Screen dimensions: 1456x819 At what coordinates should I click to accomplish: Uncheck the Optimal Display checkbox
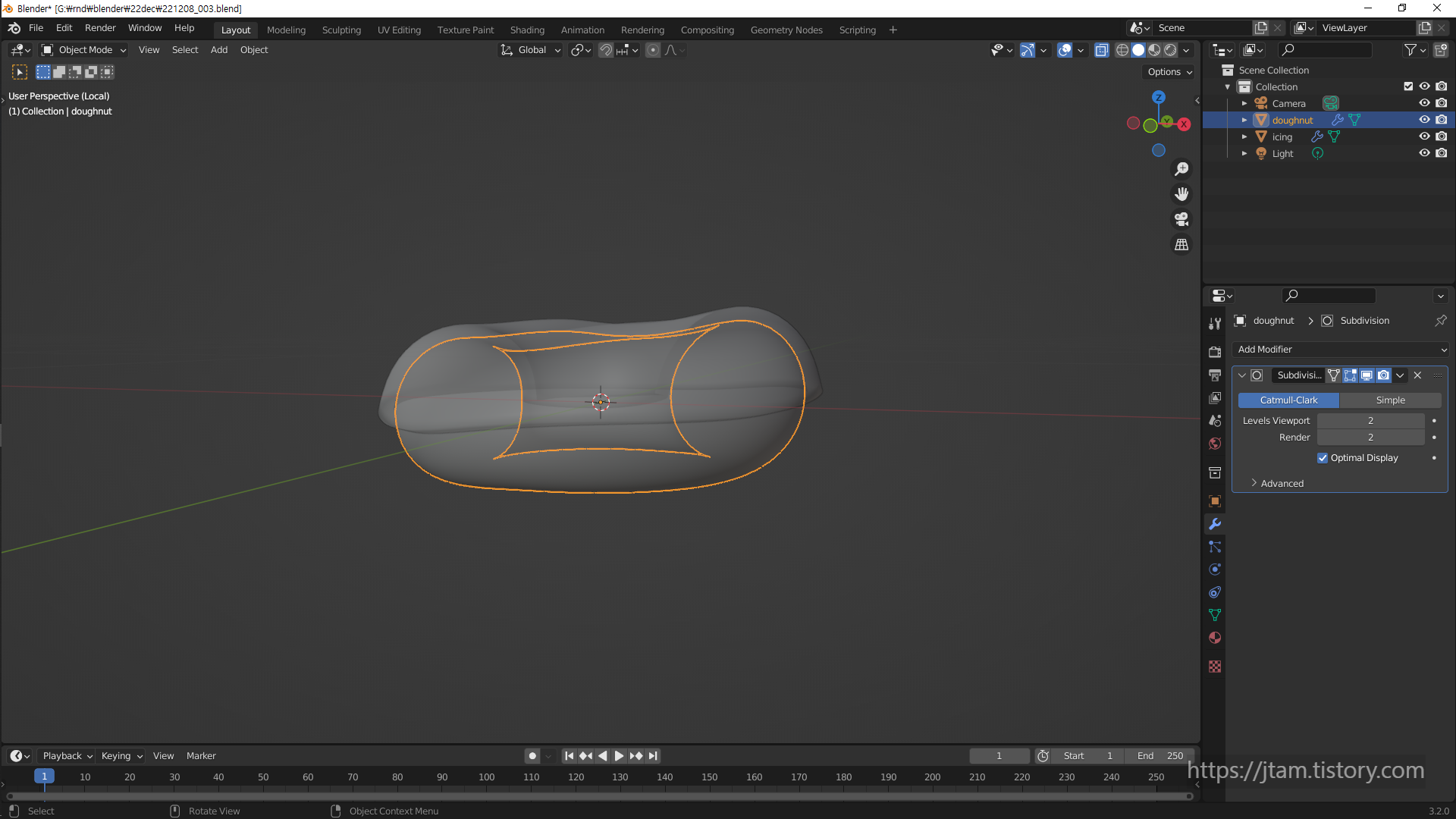1323,458
